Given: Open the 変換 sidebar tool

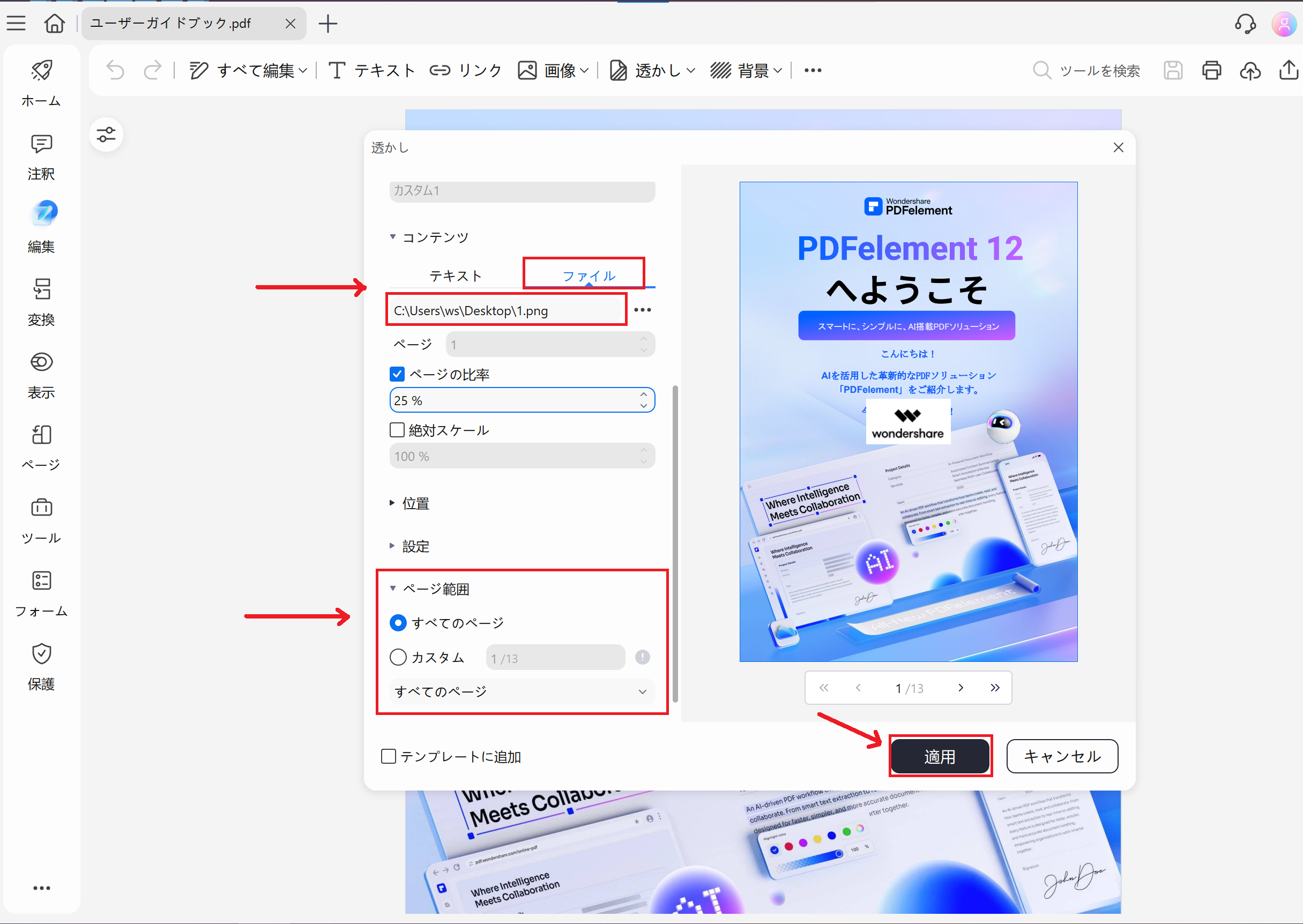Looking at the screenshot, I should (41, 303).
